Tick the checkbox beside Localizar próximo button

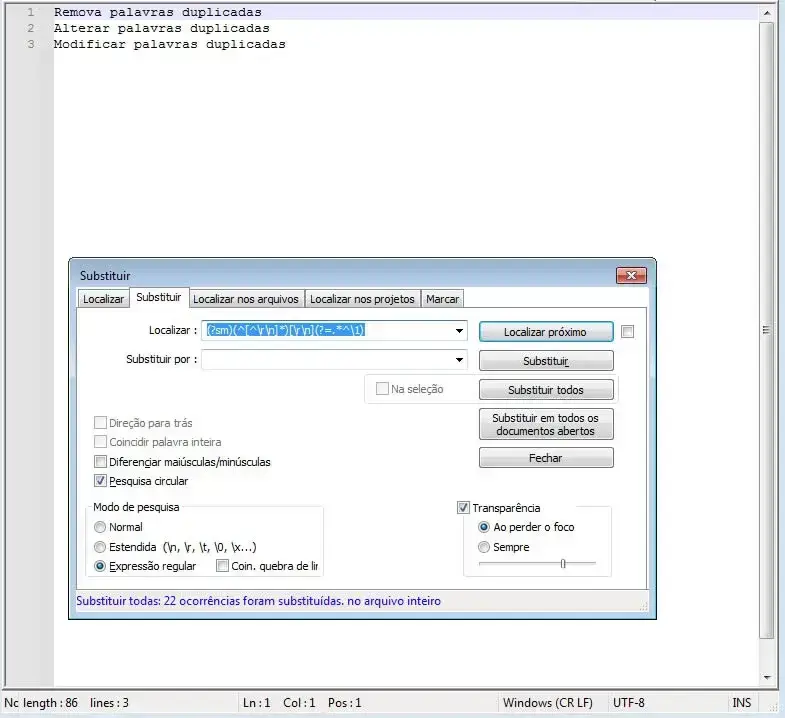click(627, 332)
